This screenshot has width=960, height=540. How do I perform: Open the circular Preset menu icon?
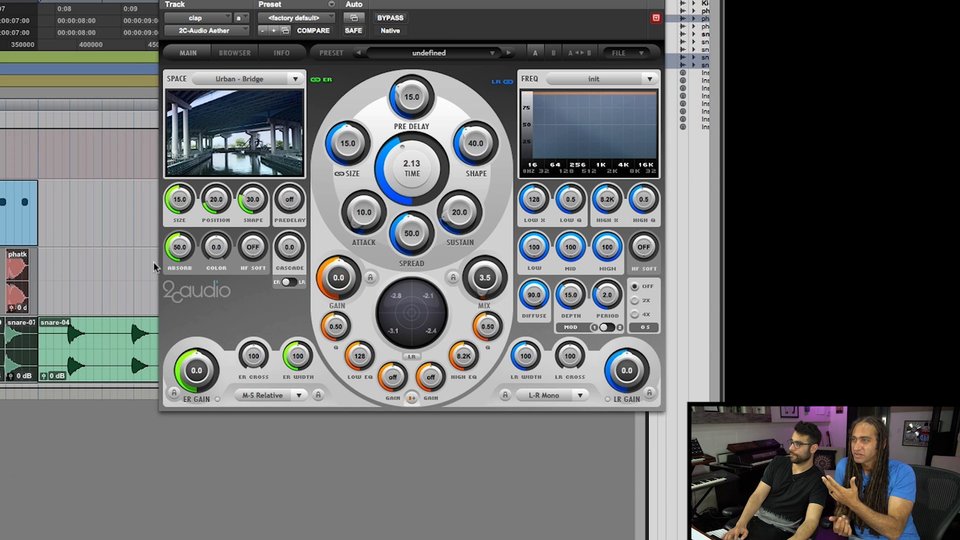[x=331, y=4]
